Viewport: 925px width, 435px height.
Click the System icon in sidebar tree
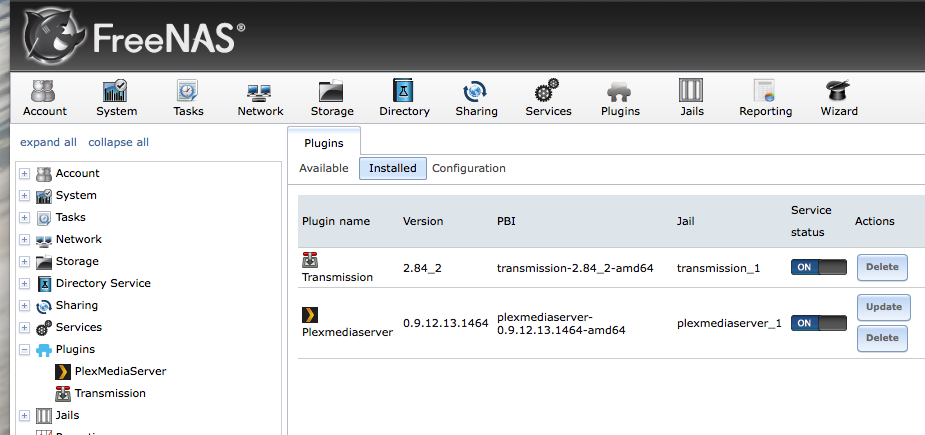pyautogui.click(x=44, y=195)
